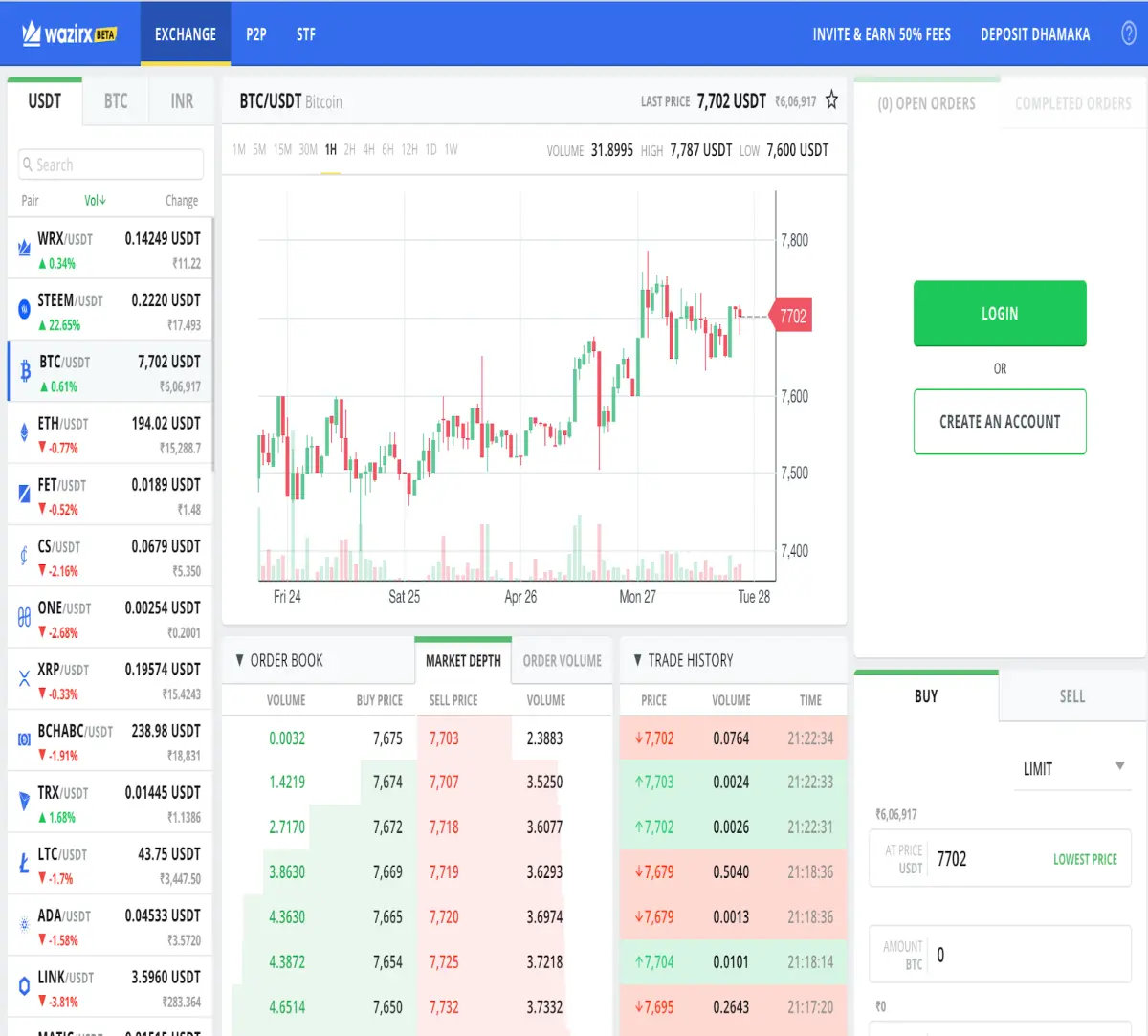Click the XRP coin icon
The height and width of the screenshot is (1036, 1148).
point(24,679)
